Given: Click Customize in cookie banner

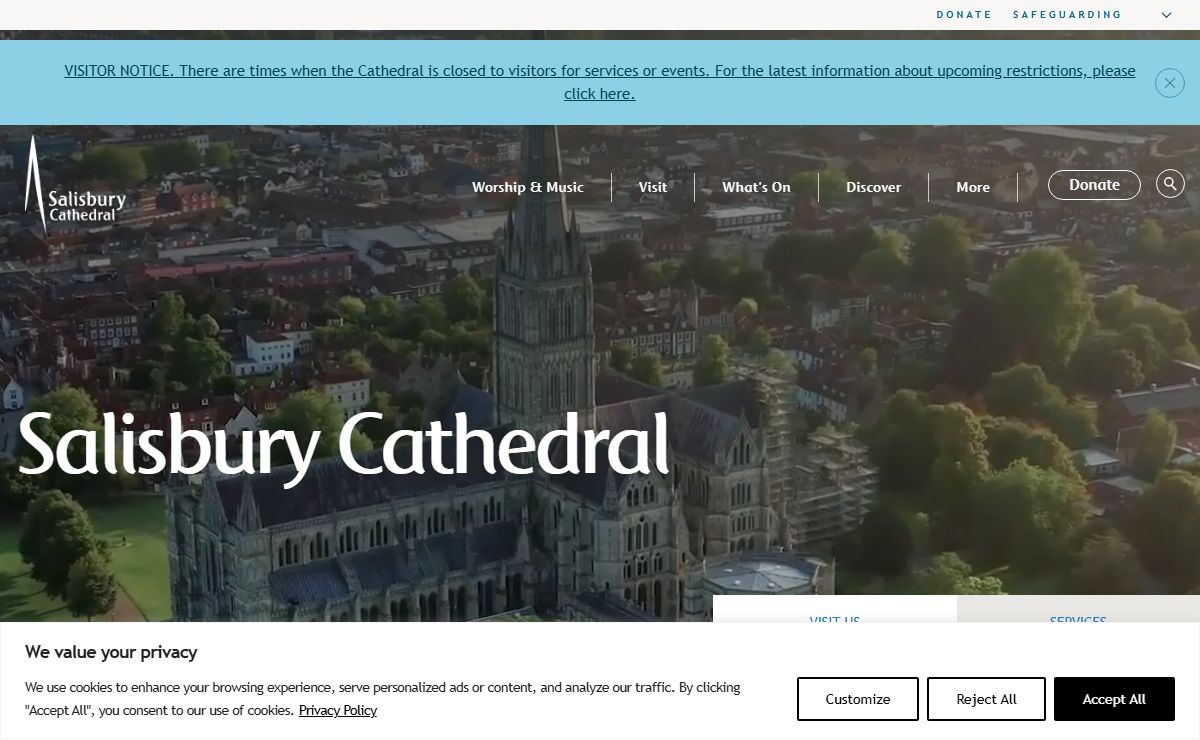Looking at the screenshot, I should [x=857, y=699].
